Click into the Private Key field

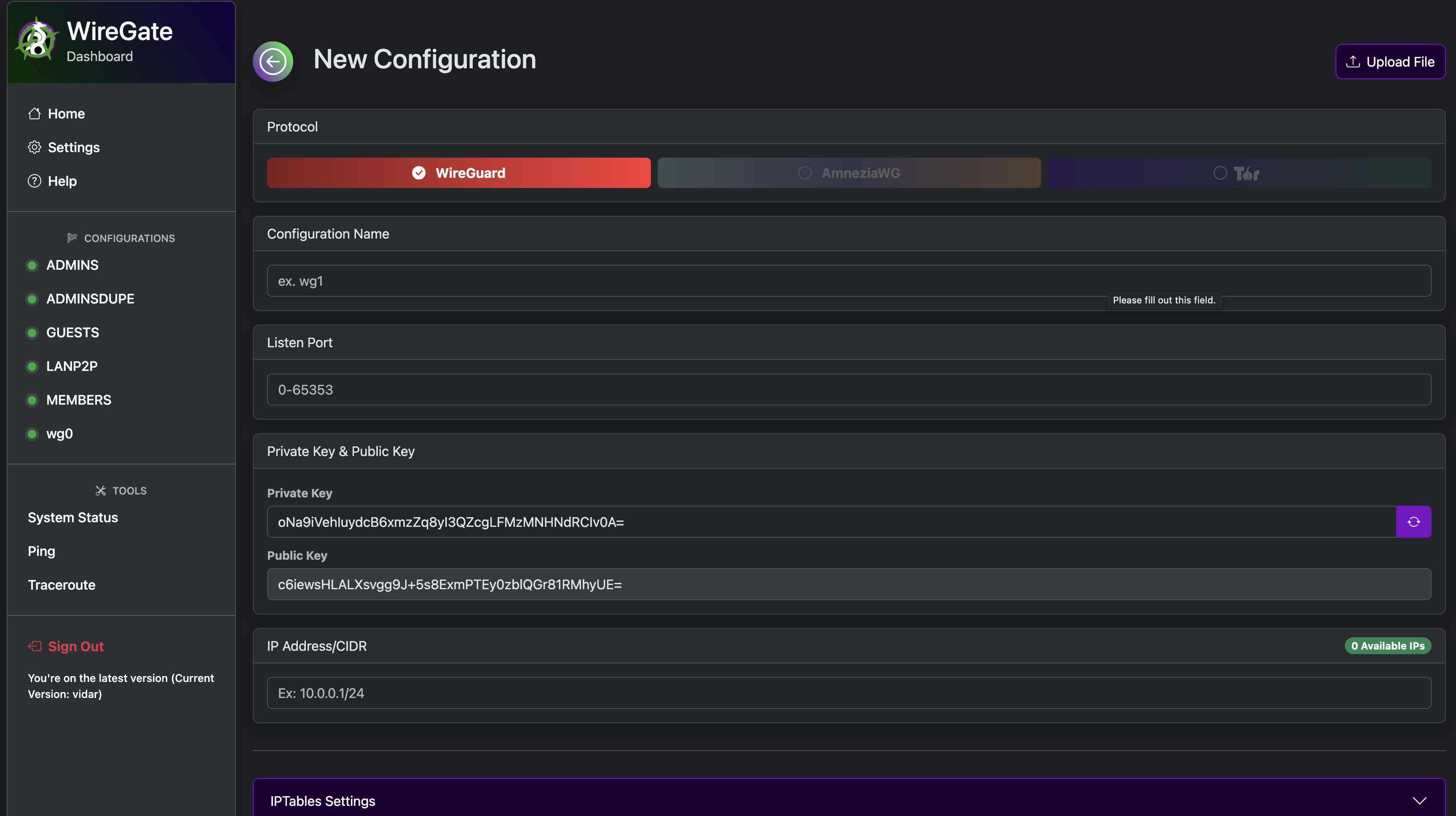832,522
